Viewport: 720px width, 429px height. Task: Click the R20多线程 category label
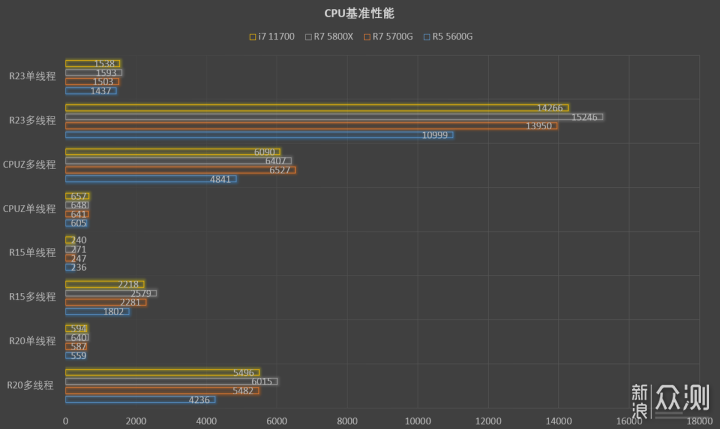[30, 385]
